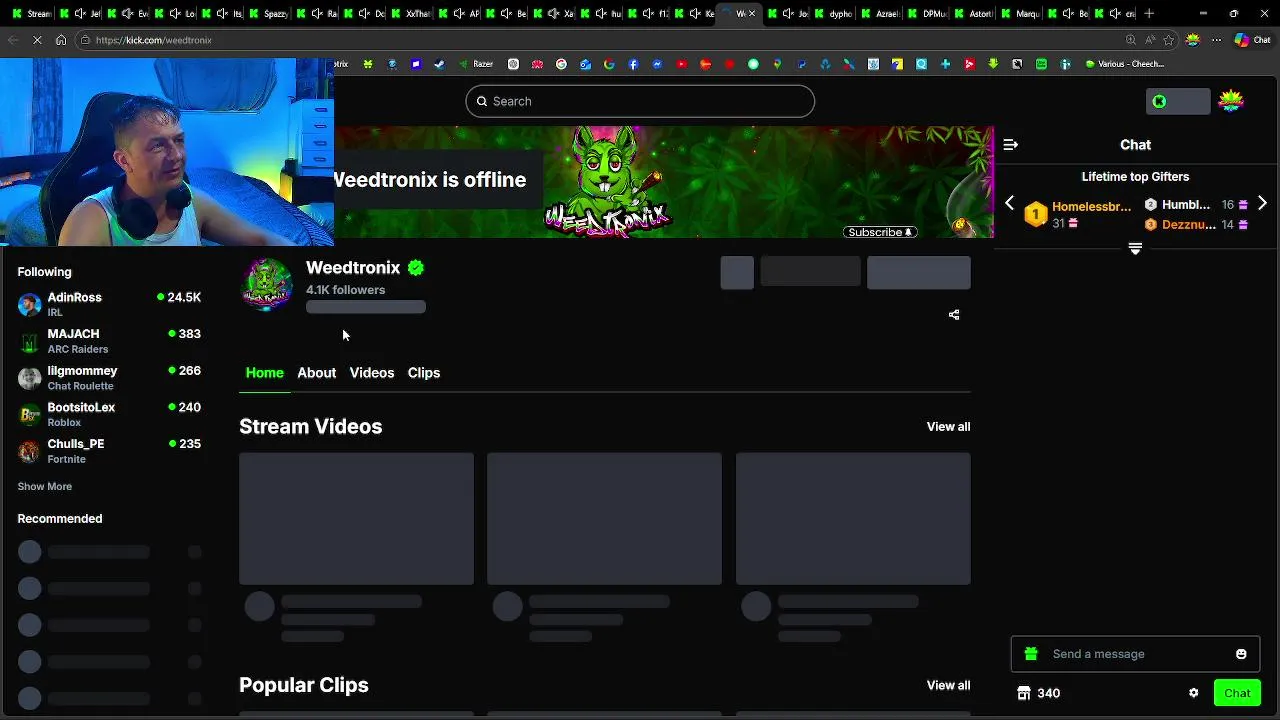Open MAJACH channel in Following list
The image size is (1280, 720).
[x=109, y=341]
